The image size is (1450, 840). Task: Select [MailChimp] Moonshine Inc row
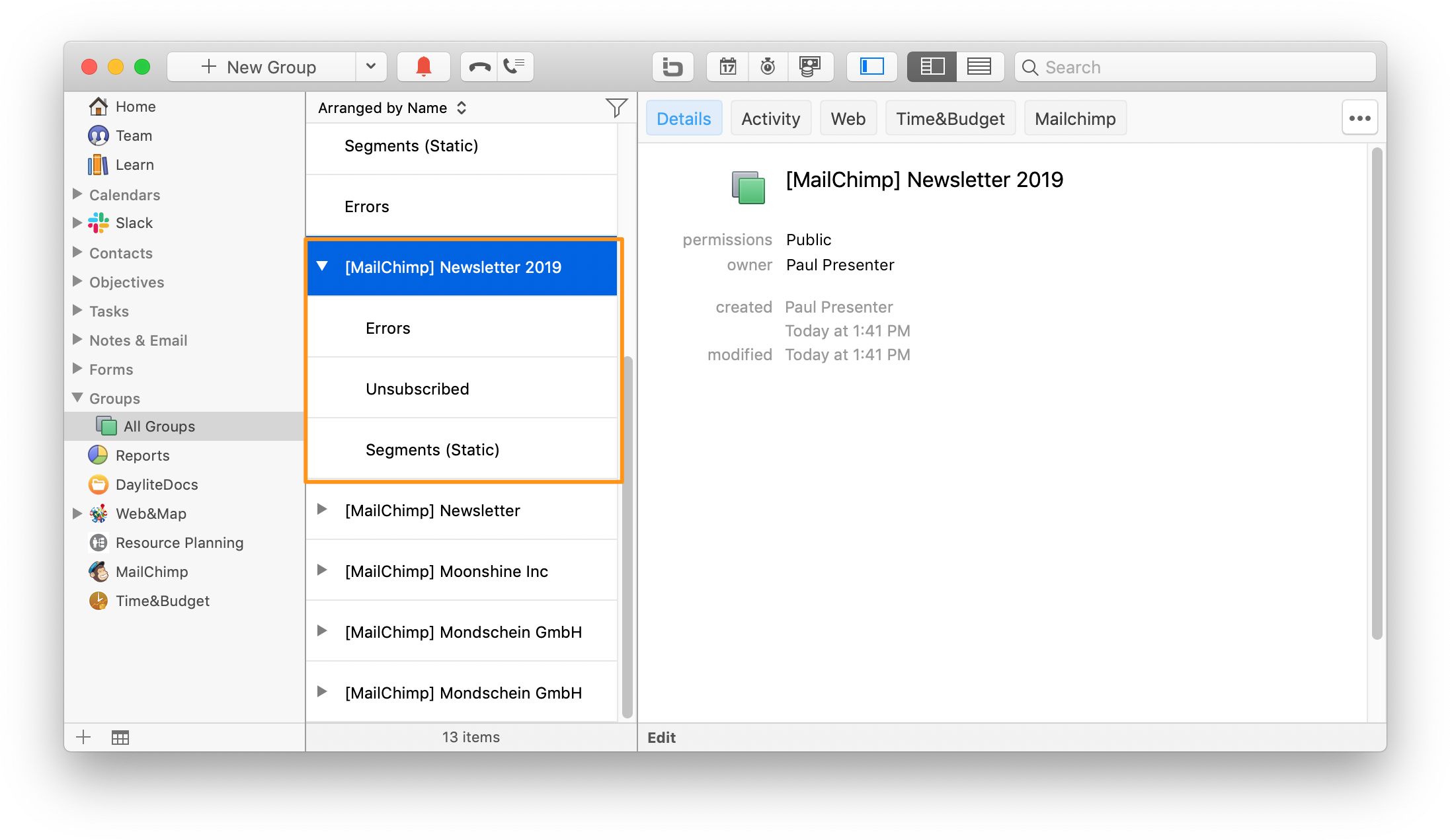pyautogui.click(x=462, y=571)
